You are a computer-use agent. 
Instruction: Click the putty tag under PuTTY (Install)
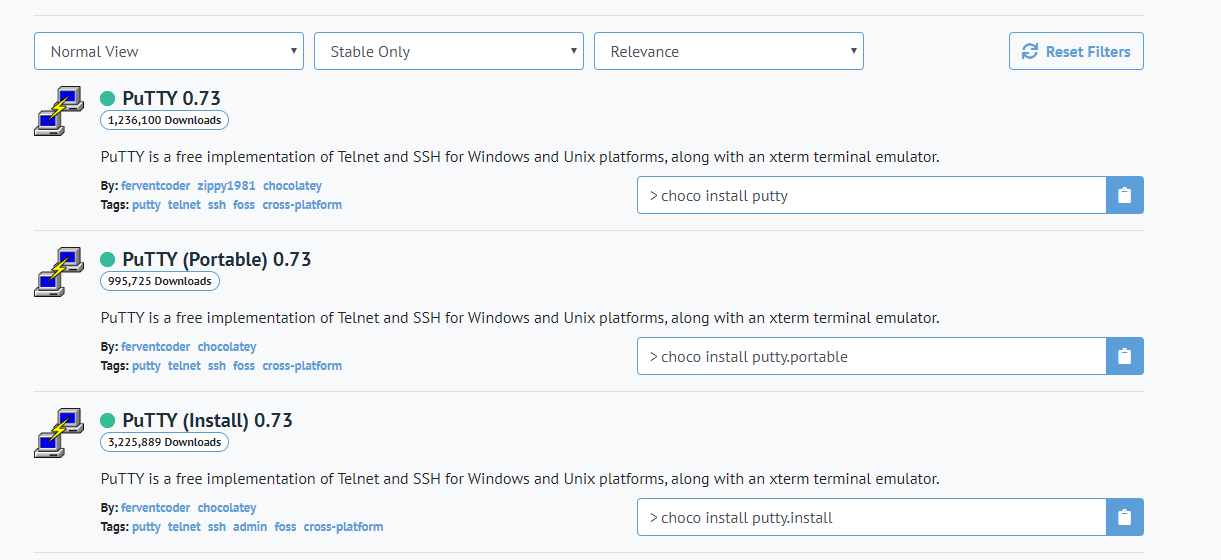pyautogui.click(x=146, y=527)
